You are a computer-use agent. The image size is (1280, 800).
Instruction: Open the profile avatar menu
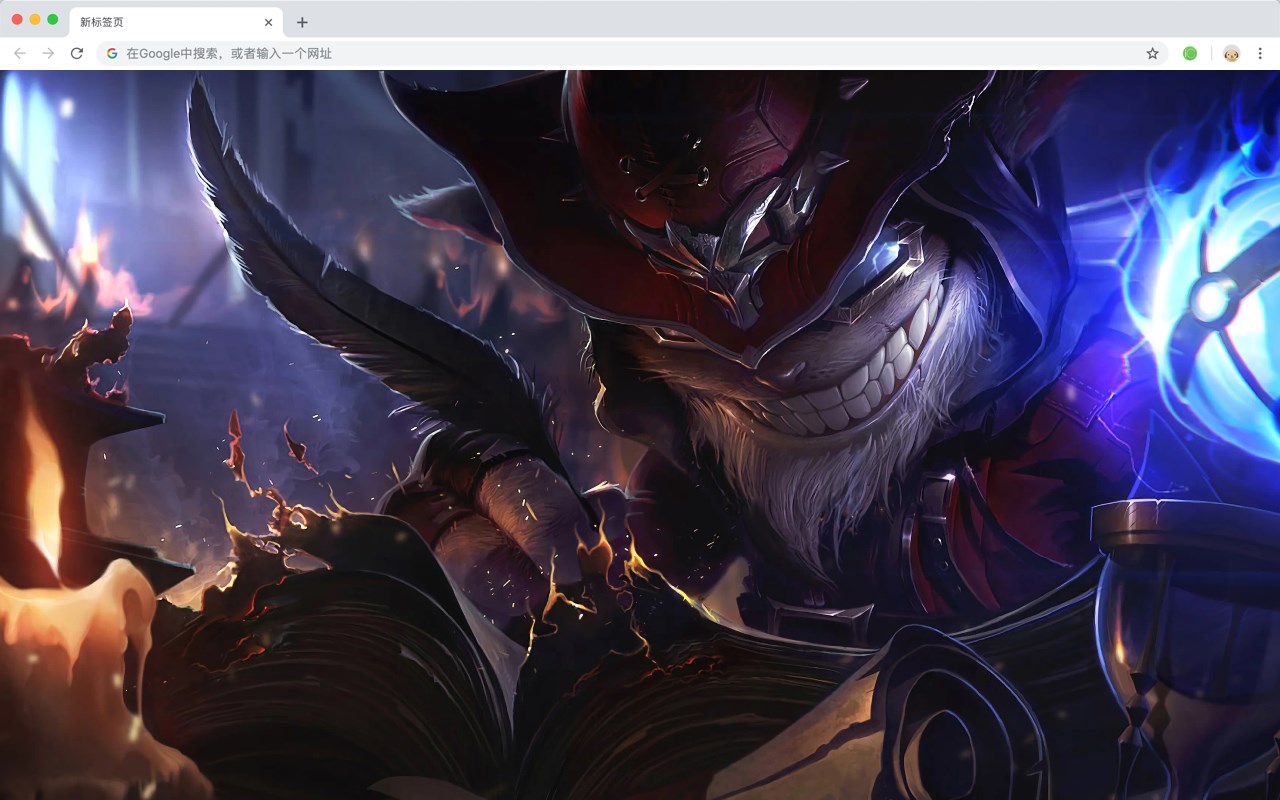[1231, 53]
